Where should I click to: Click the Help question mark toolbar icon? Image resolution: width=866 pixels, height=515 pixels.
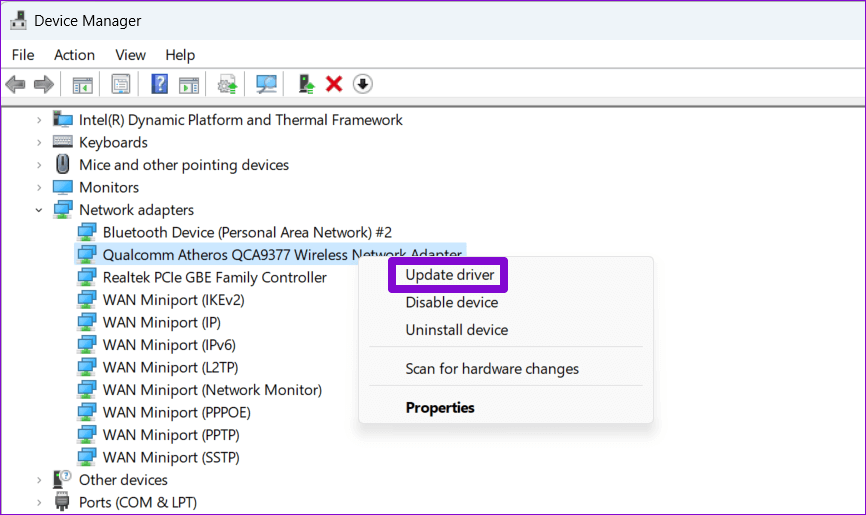pos(159,84)
